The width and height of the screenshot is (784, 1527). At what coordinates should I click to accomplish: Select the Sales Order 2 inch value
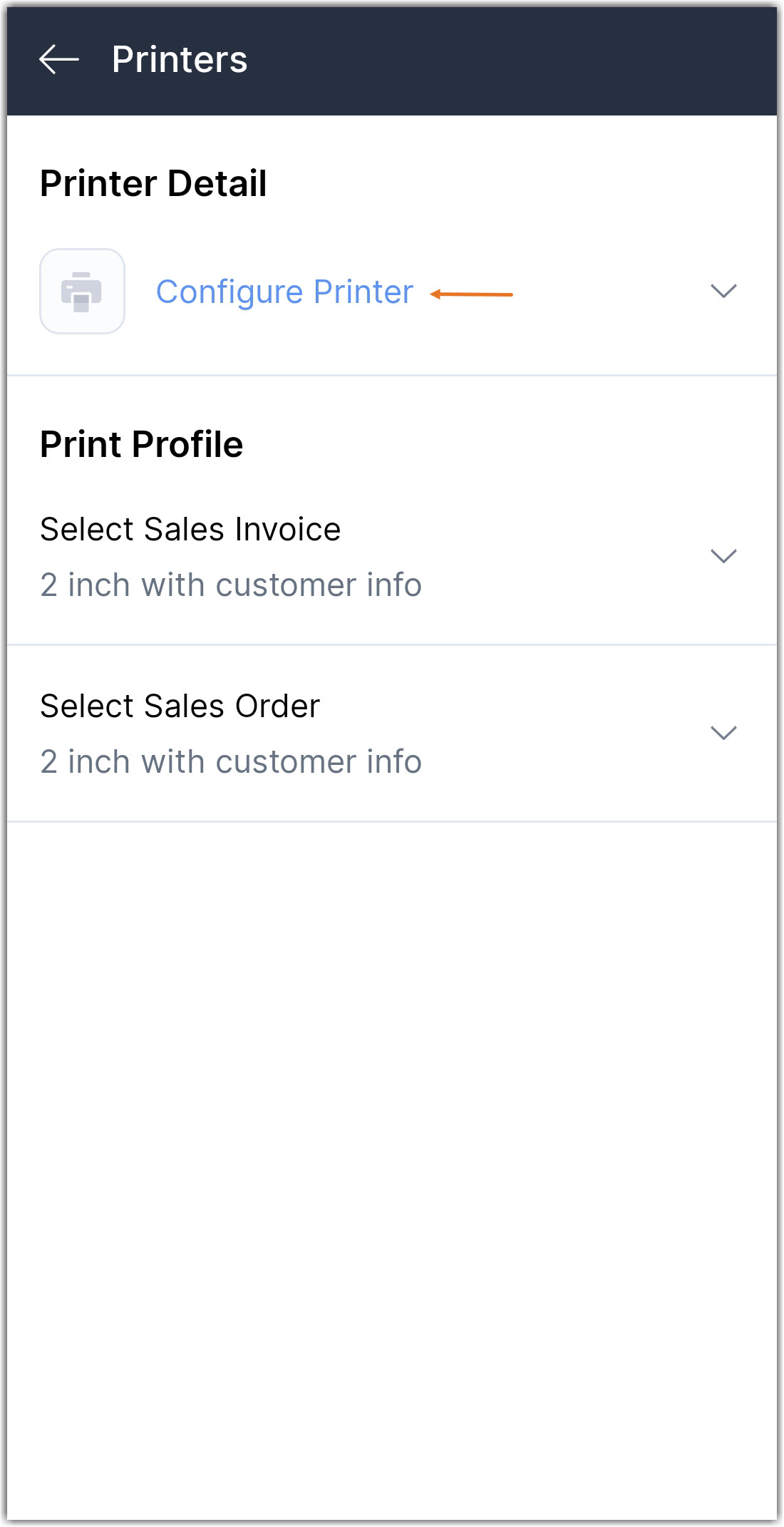pos(230,762)
